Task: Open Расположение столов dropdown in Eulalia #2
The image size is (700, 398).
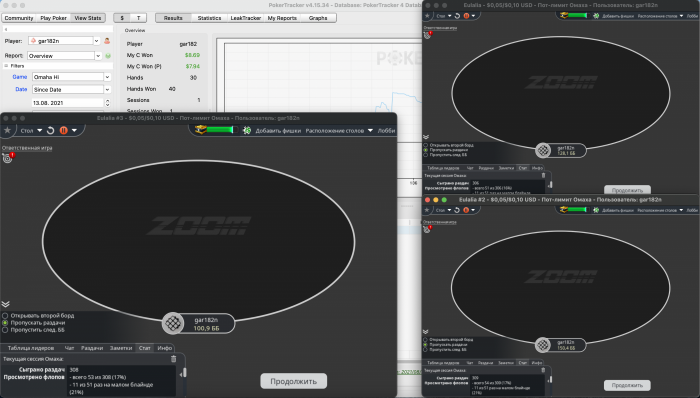Action: pyautogui.click(x=660, y=210)
